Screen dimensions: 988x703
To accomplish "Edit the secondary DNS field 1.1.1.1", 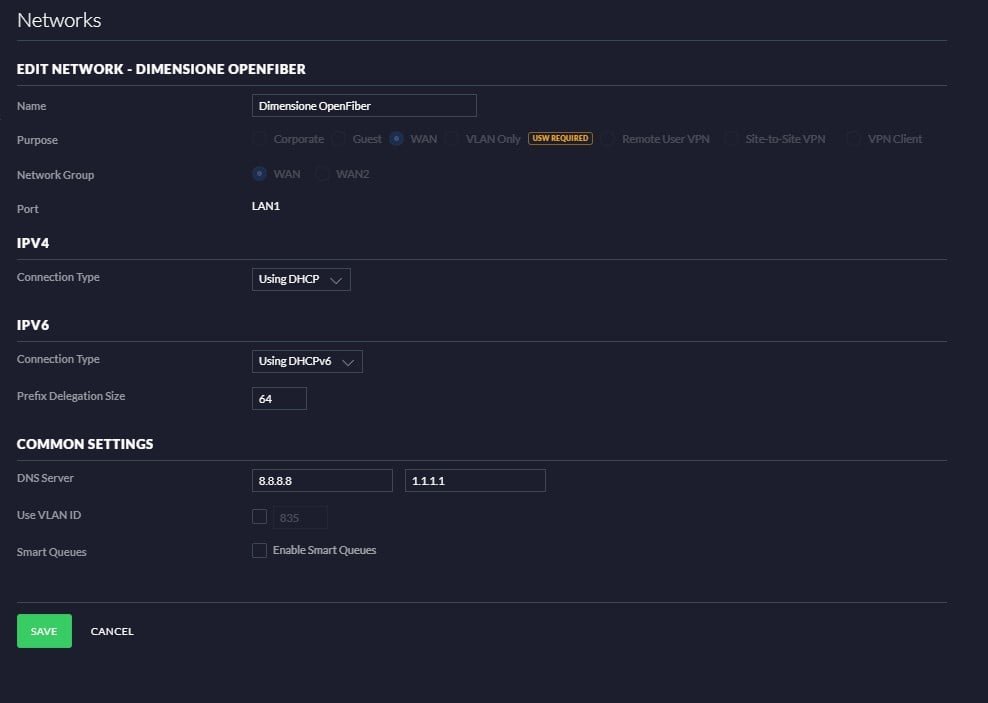I will pos(475,480).
